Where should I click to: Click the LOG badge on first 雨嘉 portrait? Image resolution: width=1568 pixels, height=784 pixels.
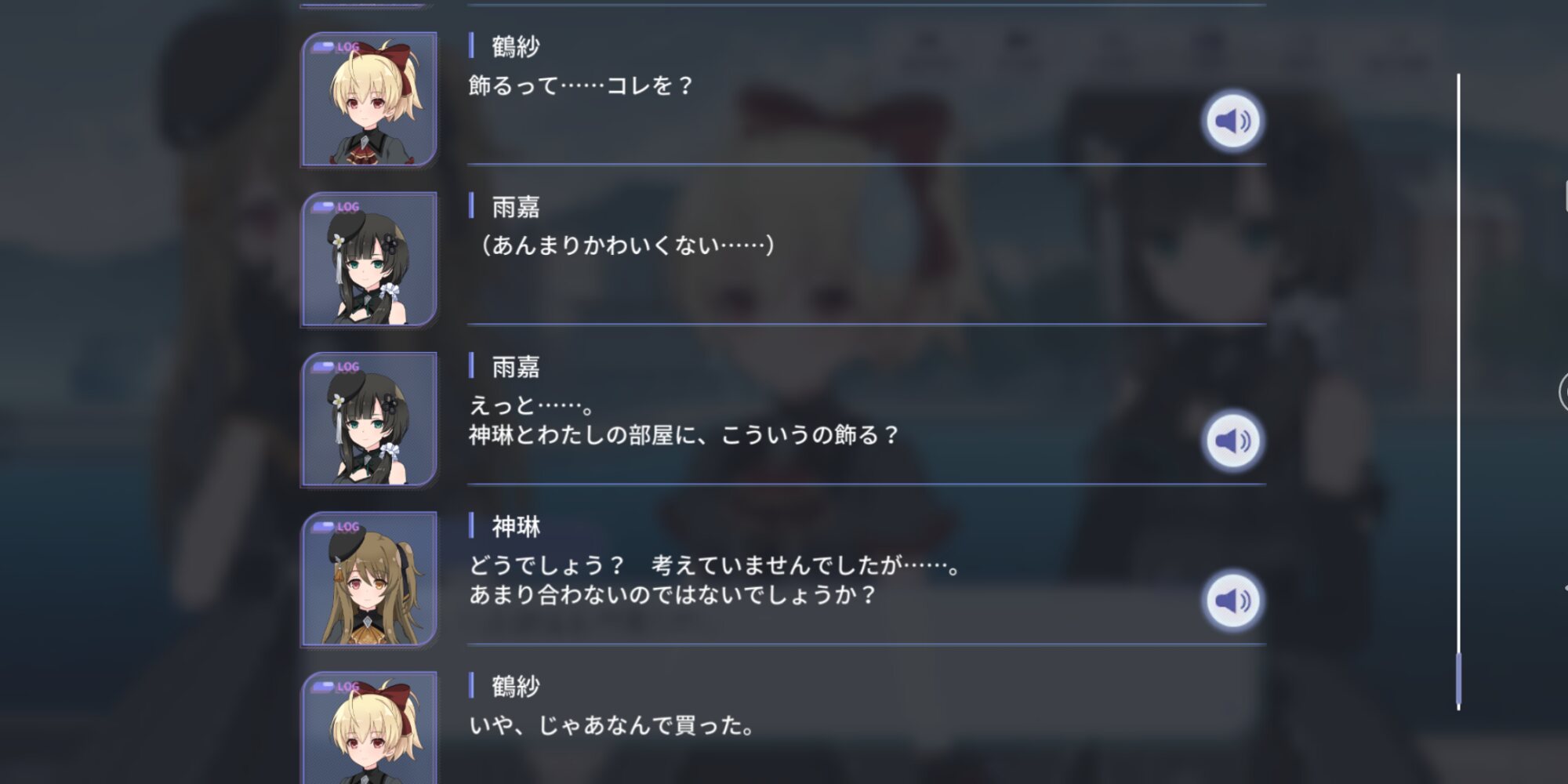tap(336, 207)
